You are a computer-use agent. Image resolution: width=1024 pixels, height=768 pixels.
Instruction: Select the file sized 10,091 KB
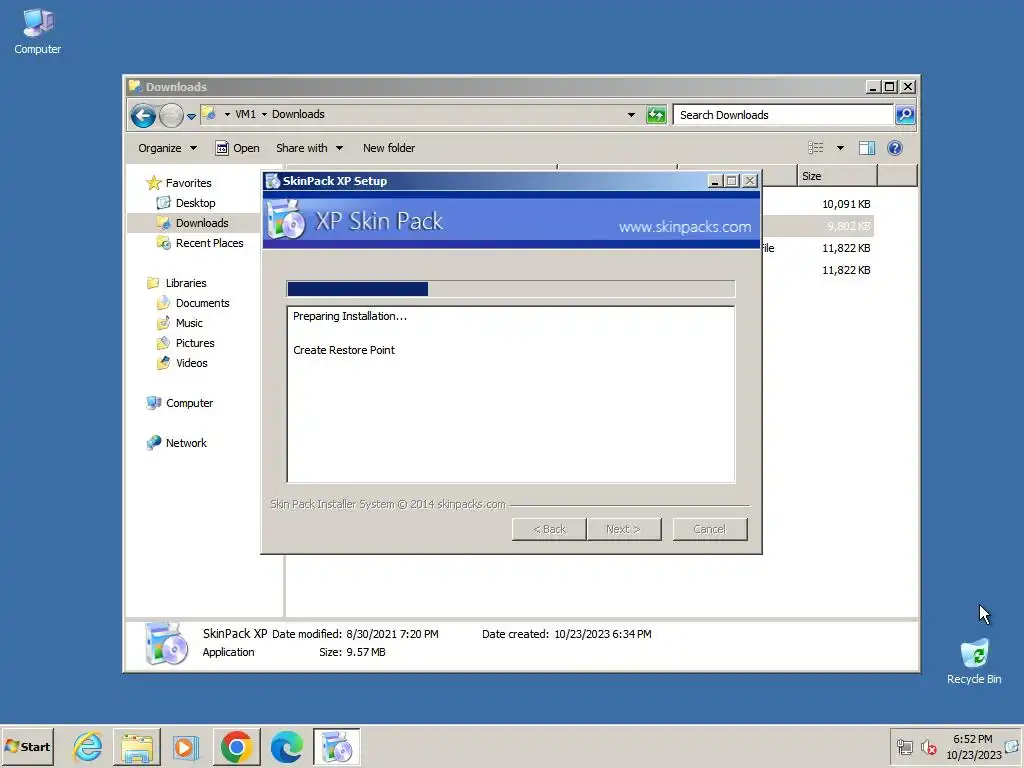tap(846, 204)
